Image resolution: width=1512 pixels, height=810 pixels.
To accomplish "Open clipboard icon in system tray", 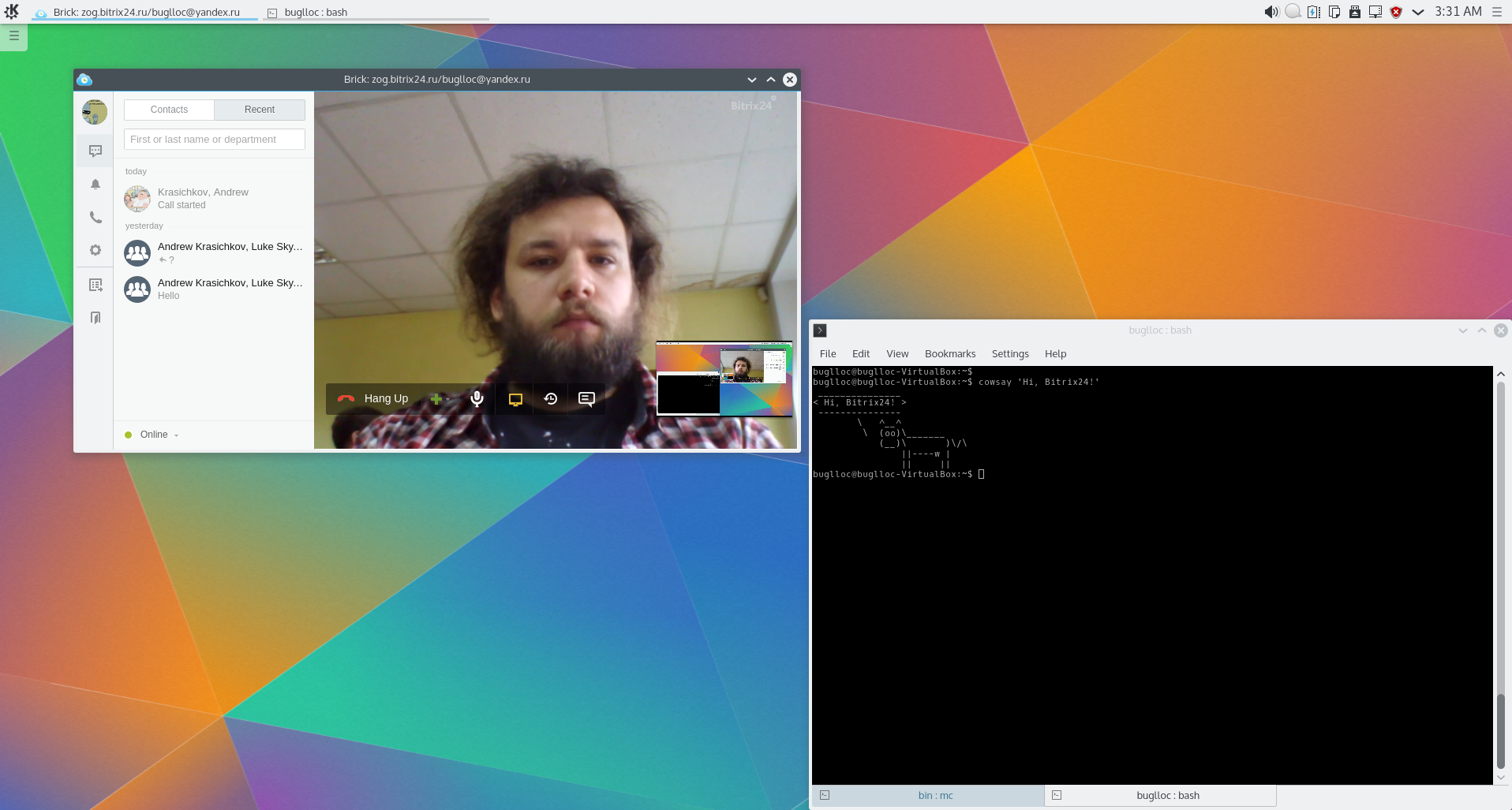I will (1334, 12).
